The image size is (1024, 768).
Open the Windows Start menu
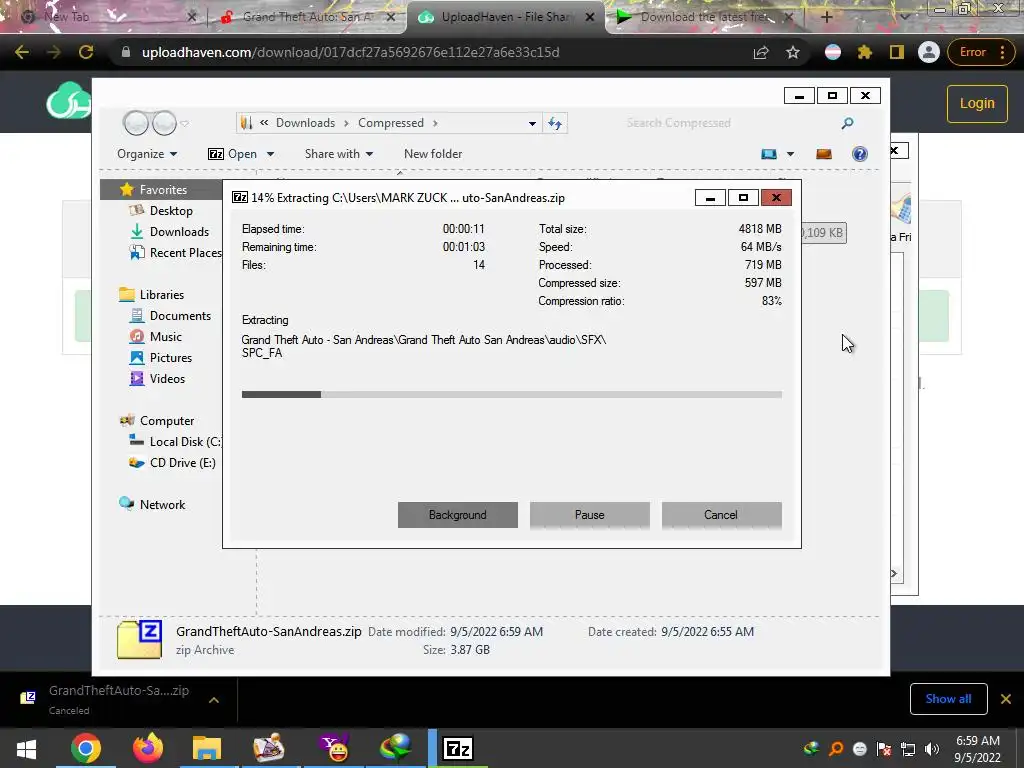coord(26,749)
